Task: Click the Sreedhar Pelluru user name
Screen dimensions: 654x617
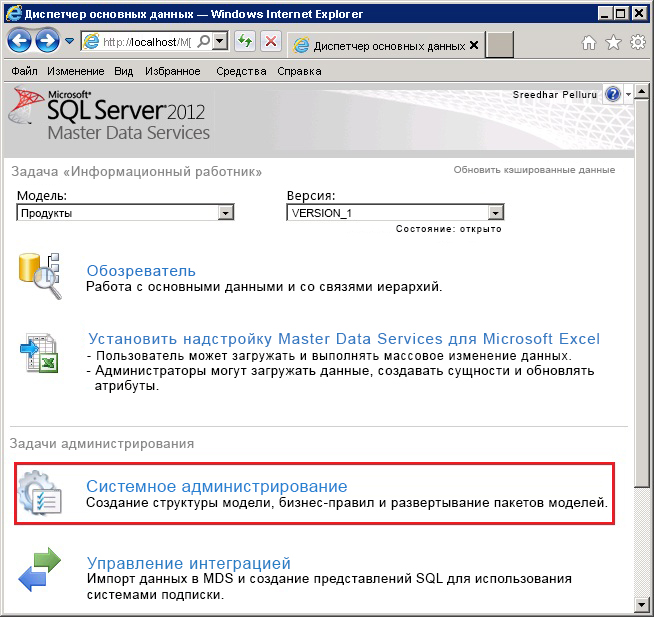Action: point(555,95)
